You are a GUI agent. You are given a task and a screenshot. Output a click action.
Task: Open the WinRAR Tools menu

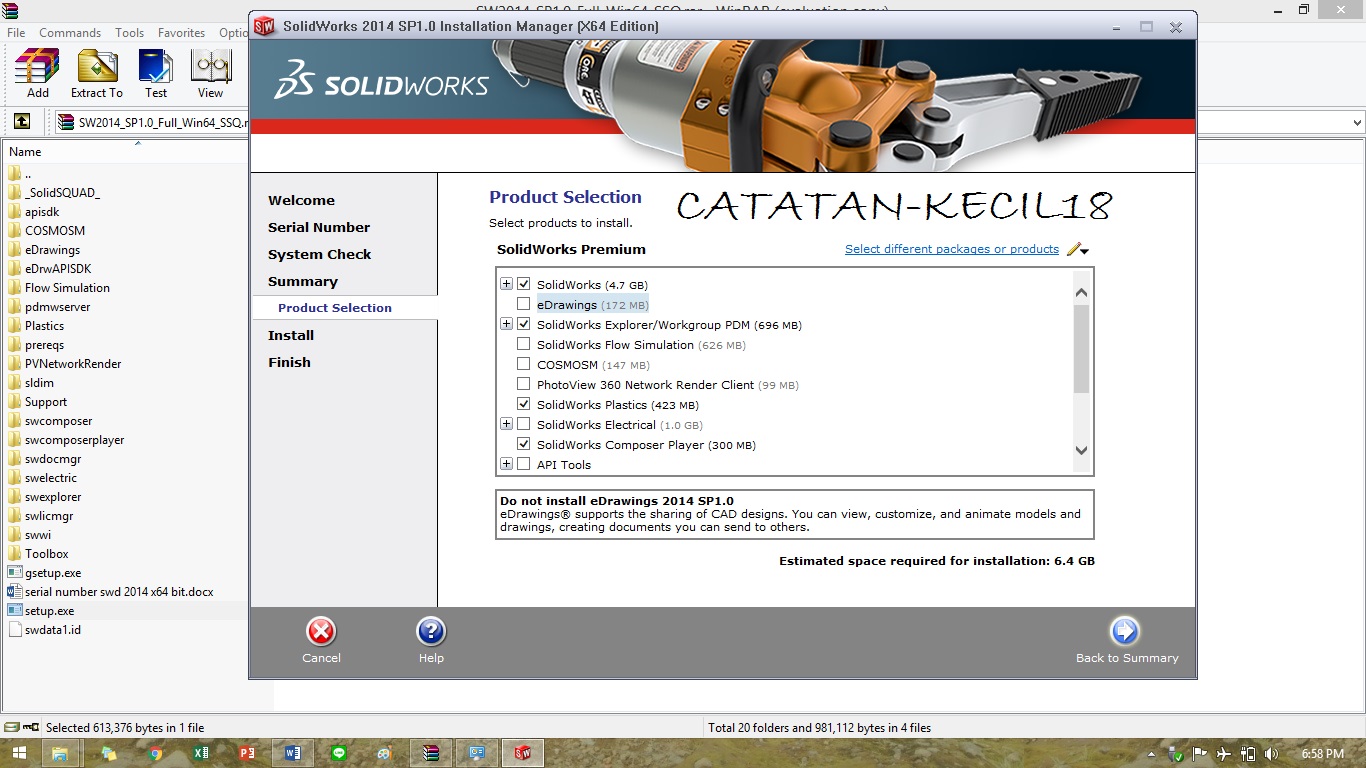point(130,32)
